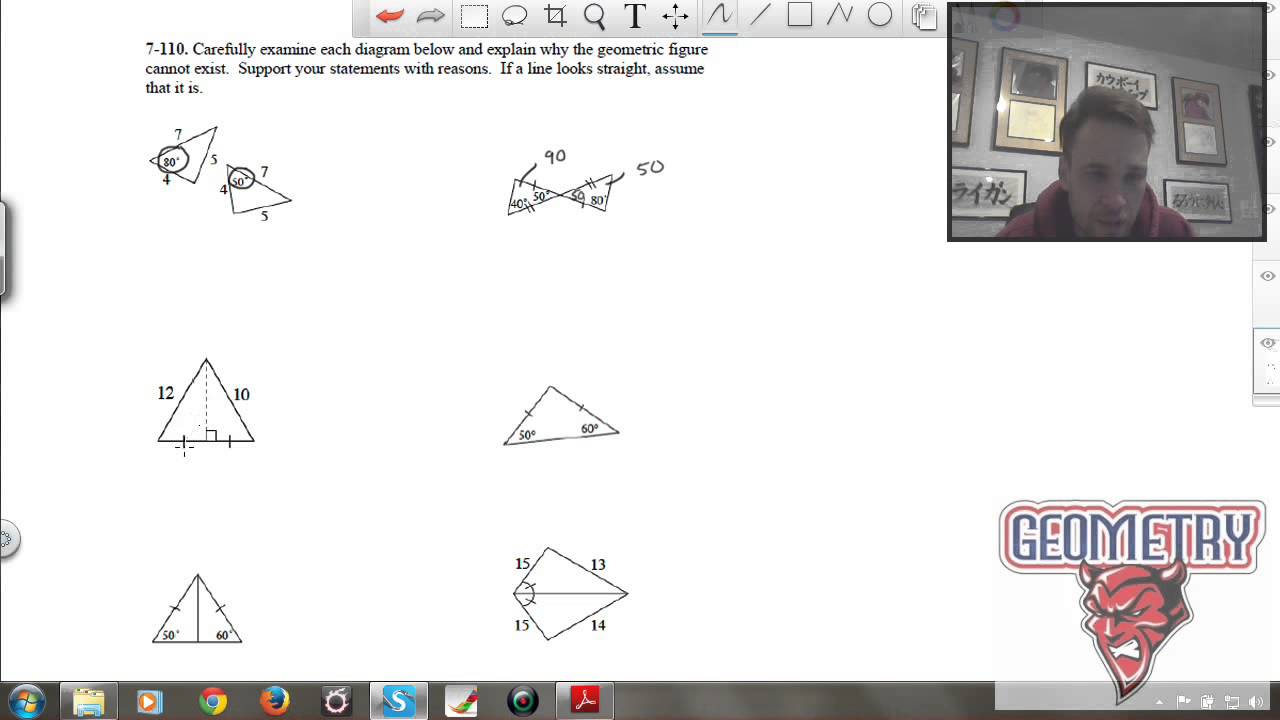Image resolution: width=1280 pixels, height=720 pixels.
Task: Toggle eye icon in the highlighted layer row
Action: (x=1268, y=343)
